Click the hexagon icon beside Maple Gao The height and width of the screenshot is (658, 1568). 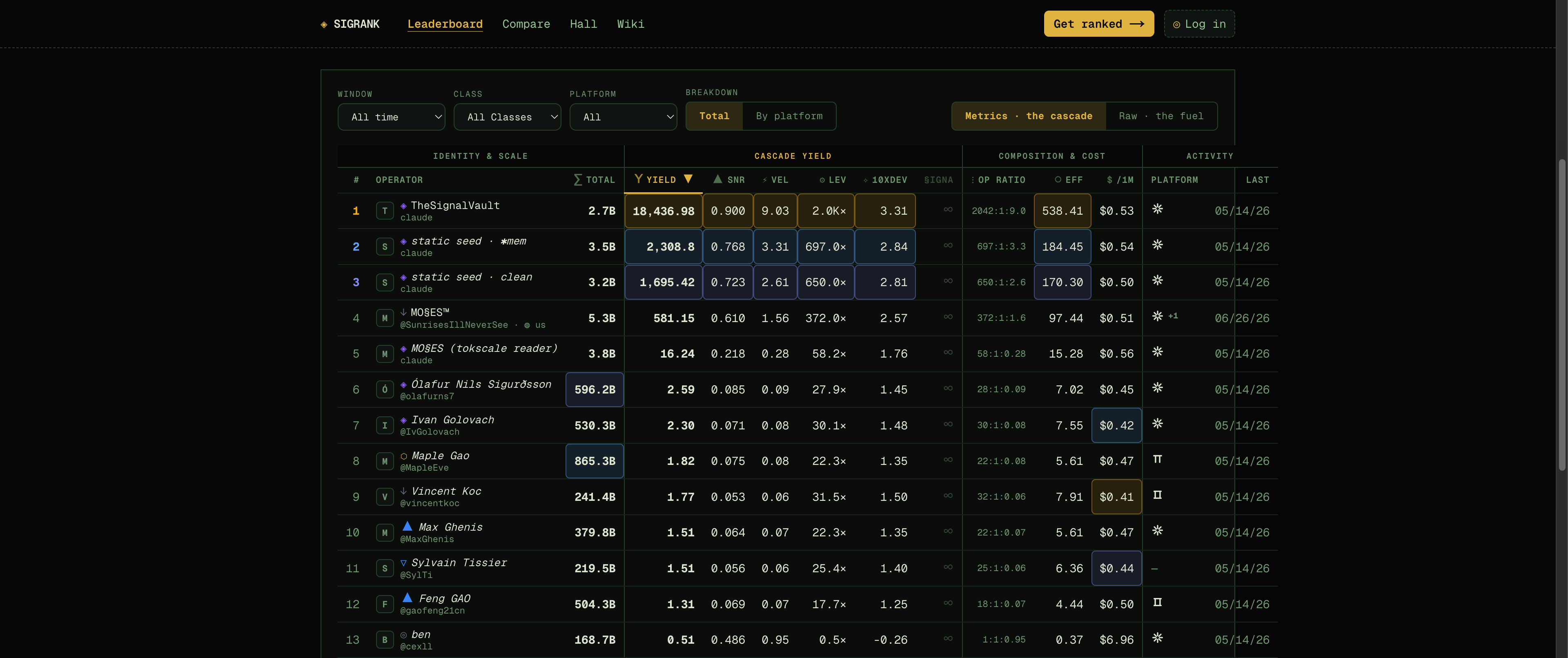[x=403, y=456]
